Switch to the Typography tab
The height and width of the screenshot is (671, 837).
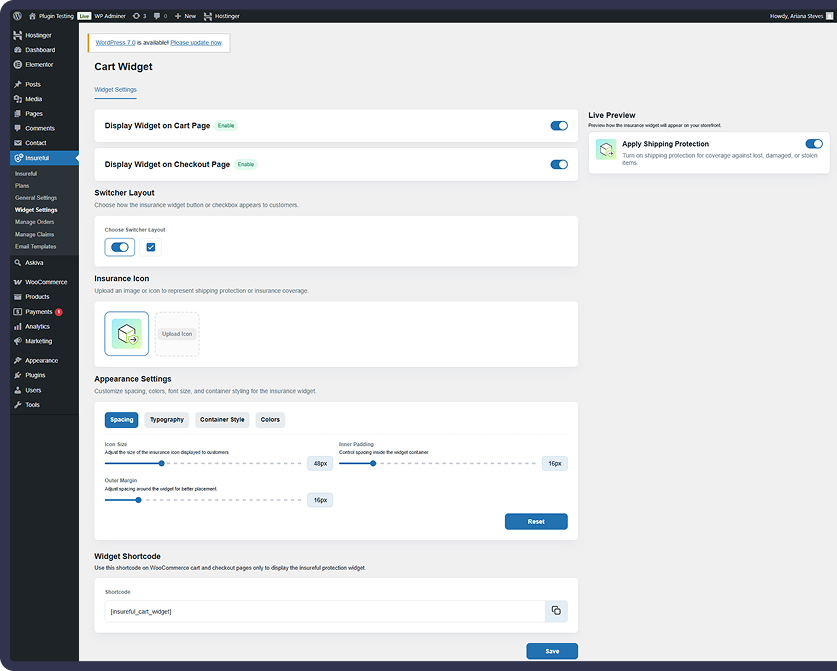click(x=167, y=420)
